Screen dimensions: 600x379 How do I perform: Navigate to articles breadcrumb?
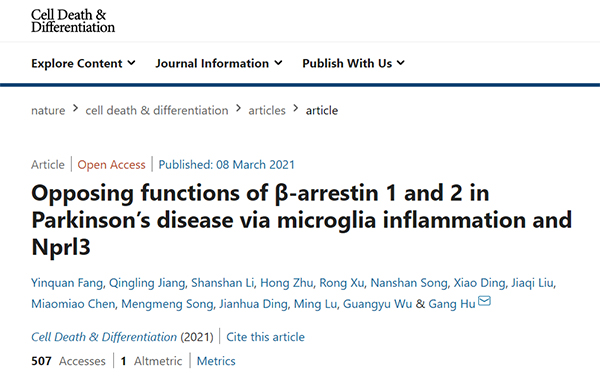click(267, 110)
